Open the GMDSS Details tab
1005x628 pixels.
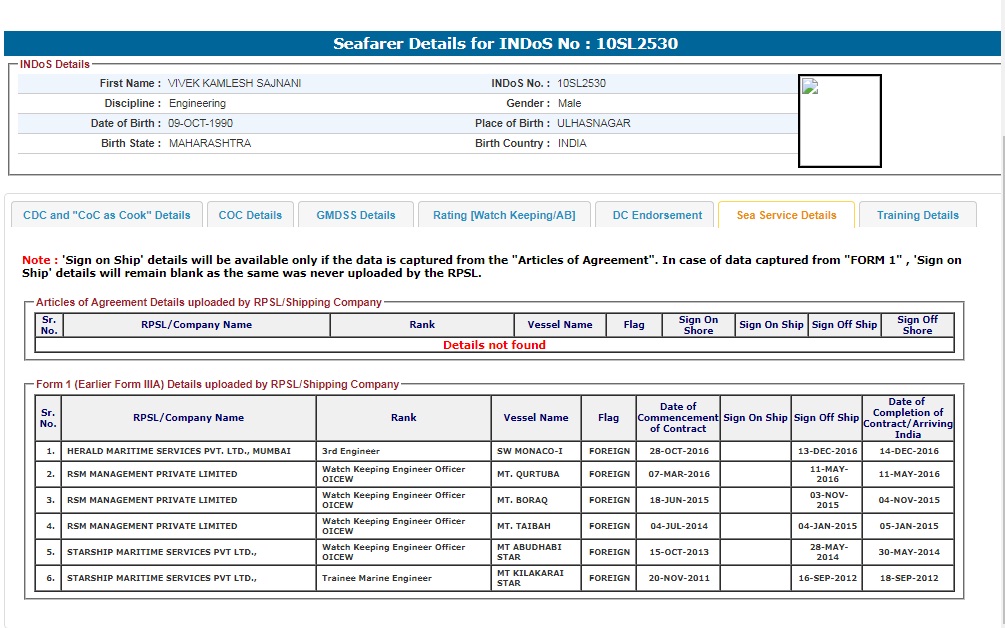tap(356, 215)
